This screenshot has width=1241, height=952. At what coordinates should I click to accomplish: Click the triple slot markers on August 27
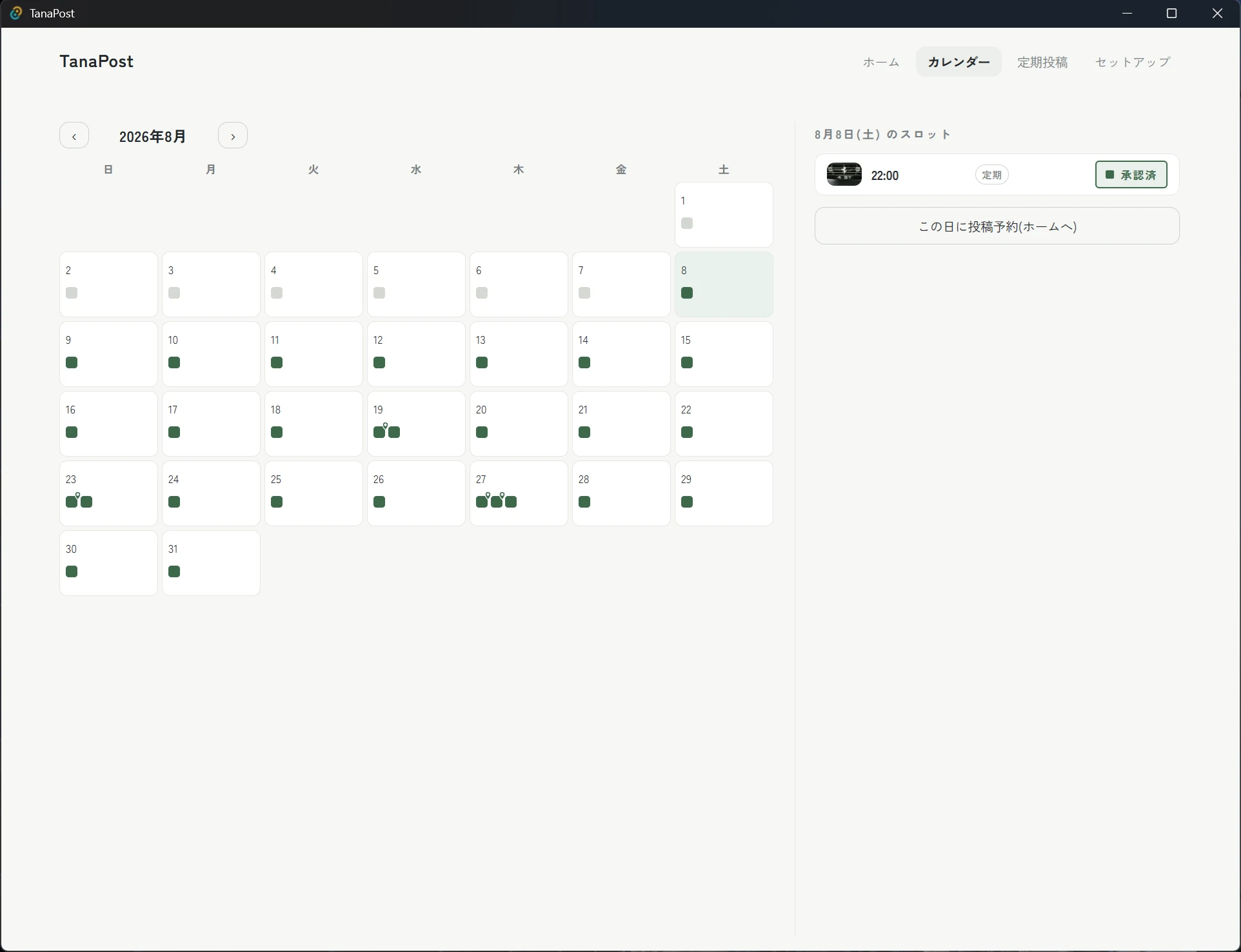(x=496, y=501)
